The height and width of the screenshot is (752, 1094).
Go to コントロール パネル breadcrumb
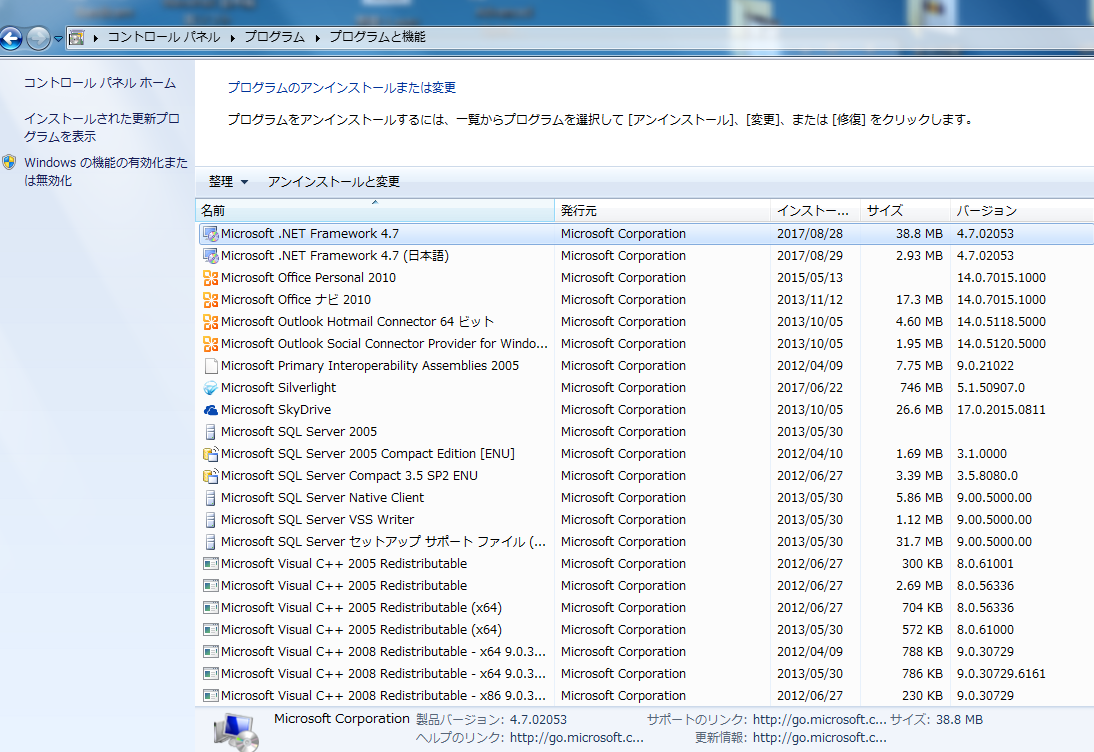tap(163, 37)
